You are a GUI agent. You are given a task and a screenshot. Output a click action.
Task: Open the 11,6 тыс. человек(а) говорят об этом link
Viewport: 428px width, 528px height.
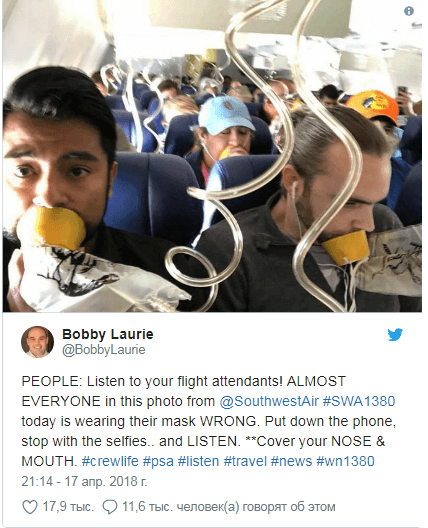[x=229, y=507]
